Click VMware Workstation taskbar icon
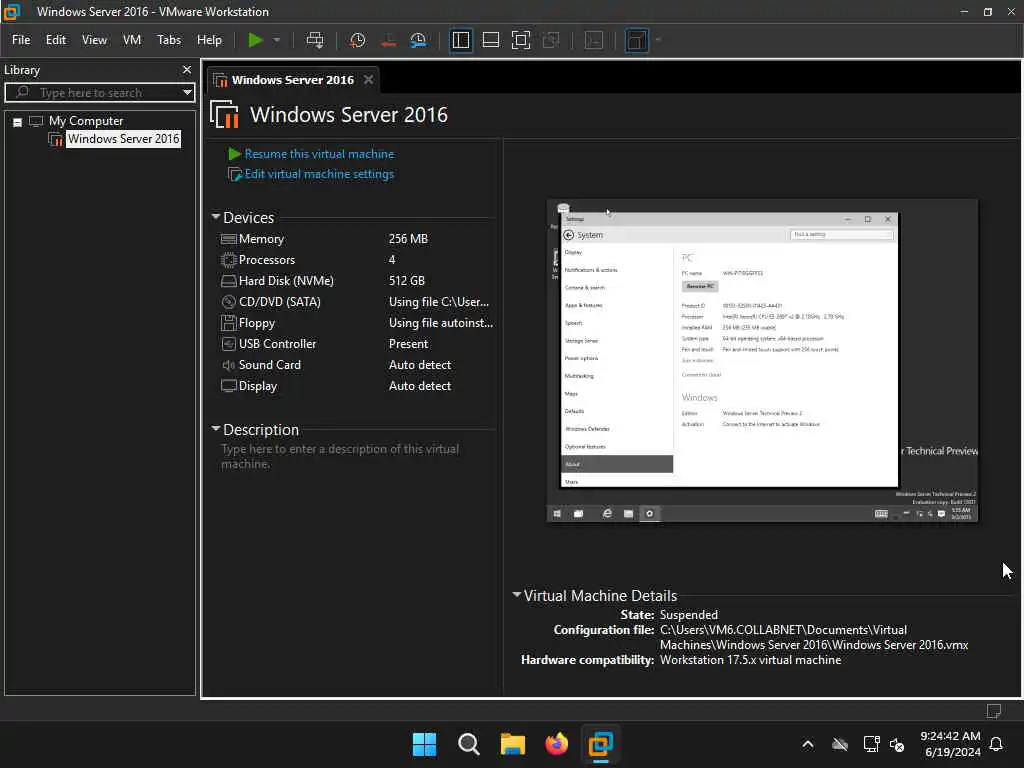The image size is (1024, 768). (600, 744)
